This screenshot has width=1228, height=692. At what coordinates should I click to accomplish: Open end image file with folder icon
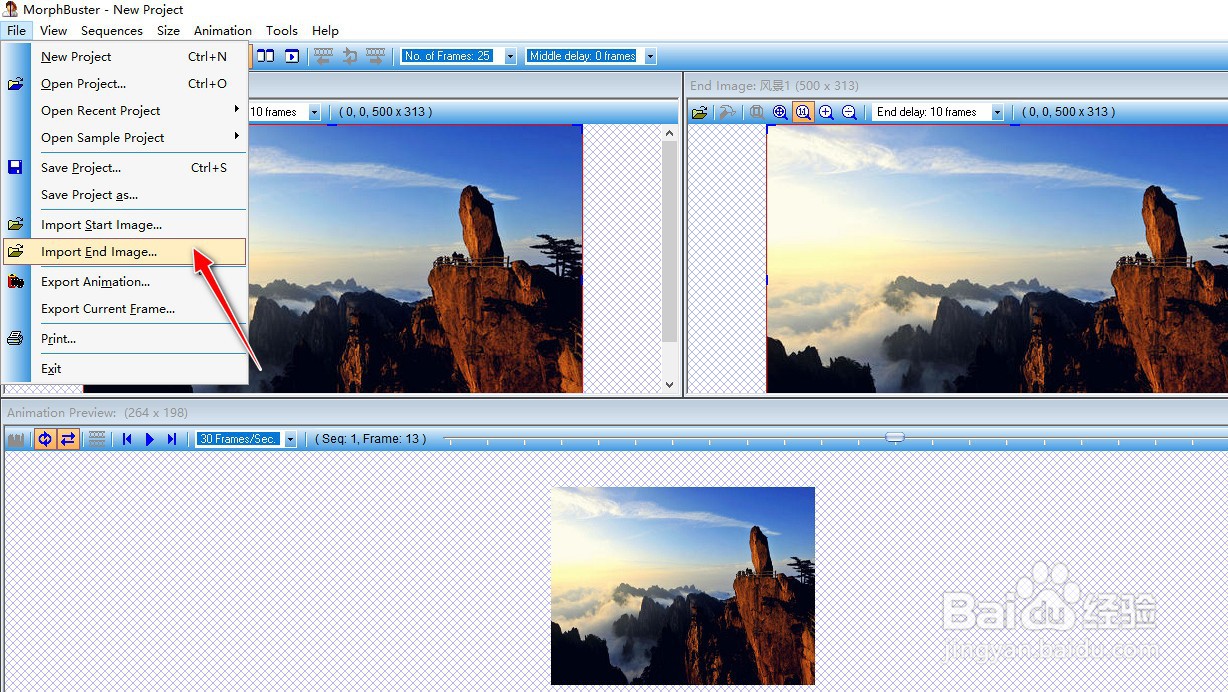pos(700,112)
